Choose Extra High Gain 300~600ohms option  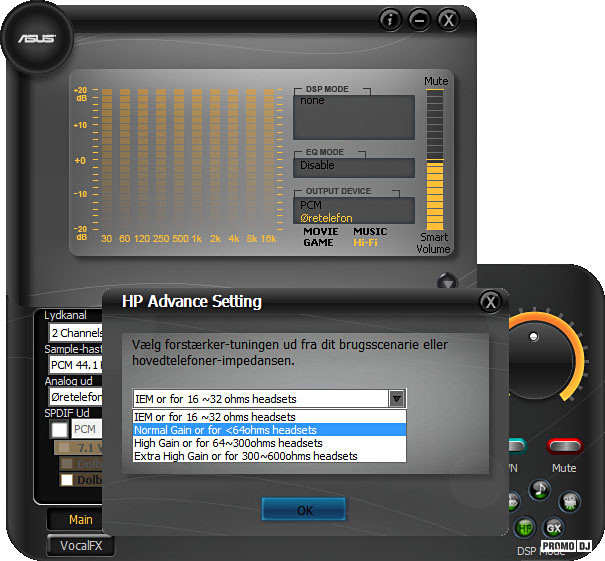245,456
